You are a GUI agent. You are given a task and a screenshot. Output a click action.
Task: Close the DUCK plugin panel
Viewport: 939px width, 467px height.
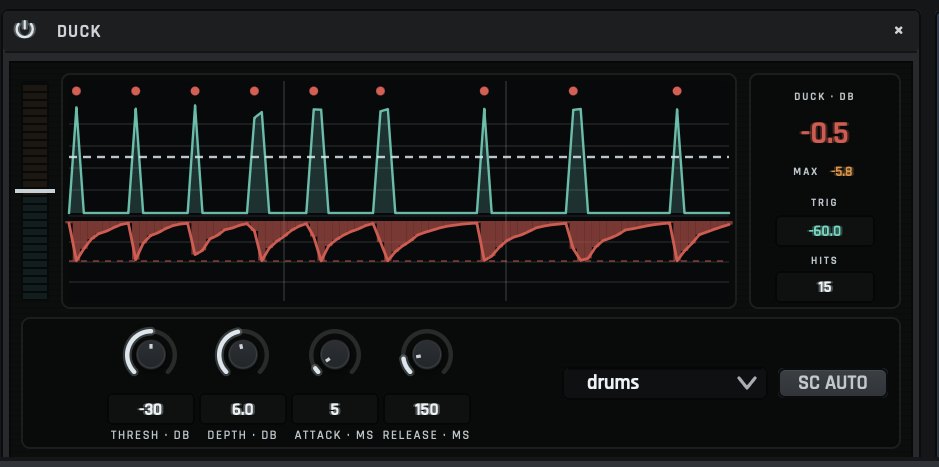(898, 30)
